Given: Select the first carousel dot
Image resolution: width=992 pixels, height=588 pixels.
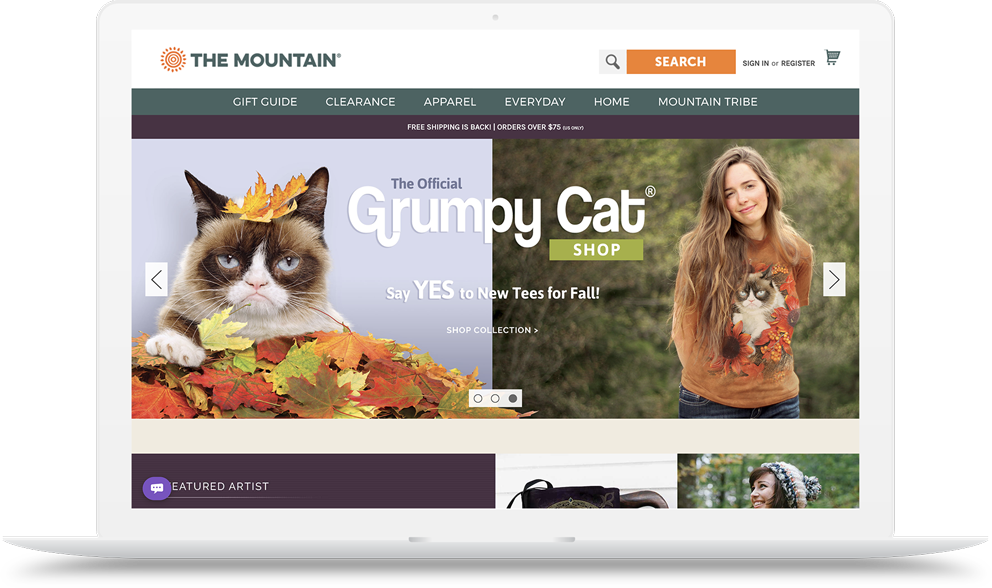Looking at the screenshot, I should coord(478,398).
